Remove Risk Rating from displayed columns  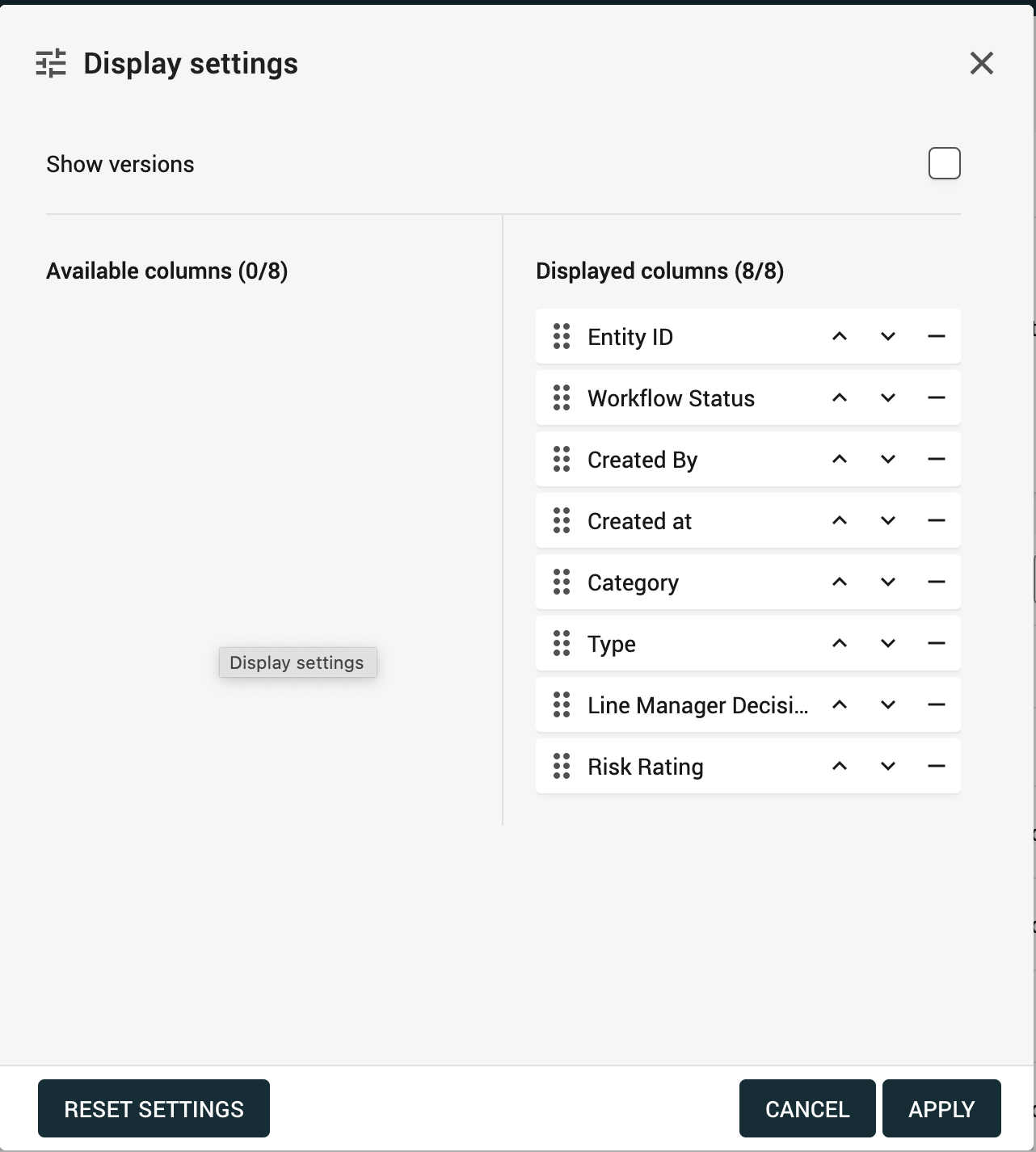click(937, 766)
